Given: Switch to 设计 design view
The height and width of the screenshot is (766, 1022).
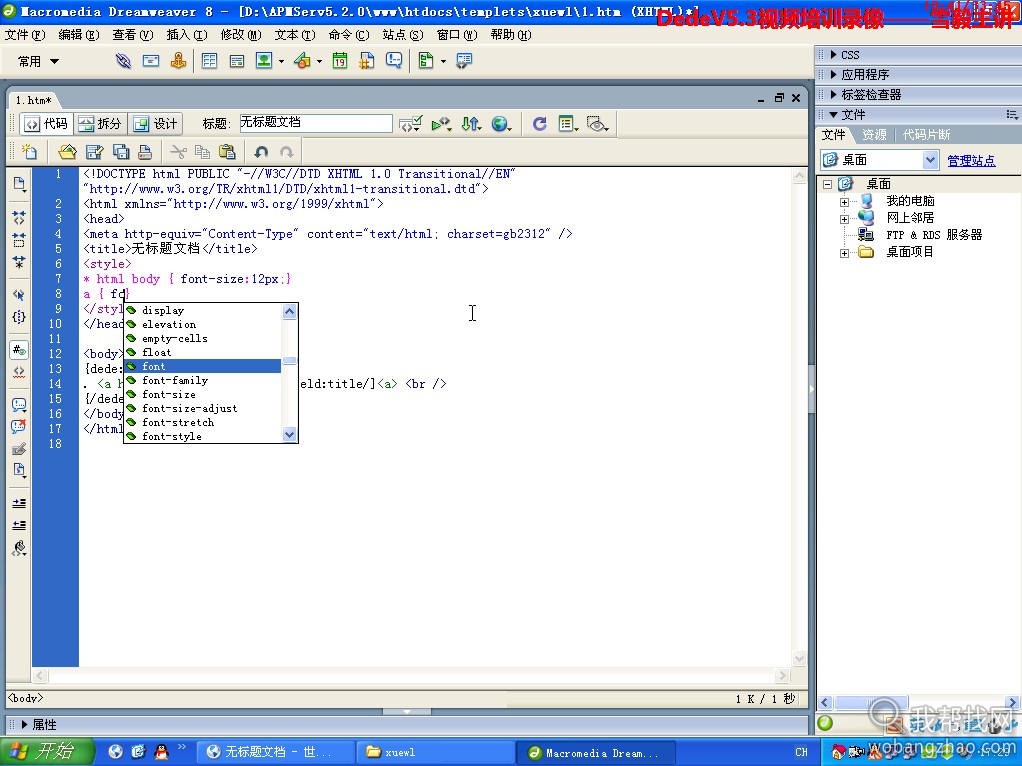Looking at the screenshot, I should (x=154, y=123).
